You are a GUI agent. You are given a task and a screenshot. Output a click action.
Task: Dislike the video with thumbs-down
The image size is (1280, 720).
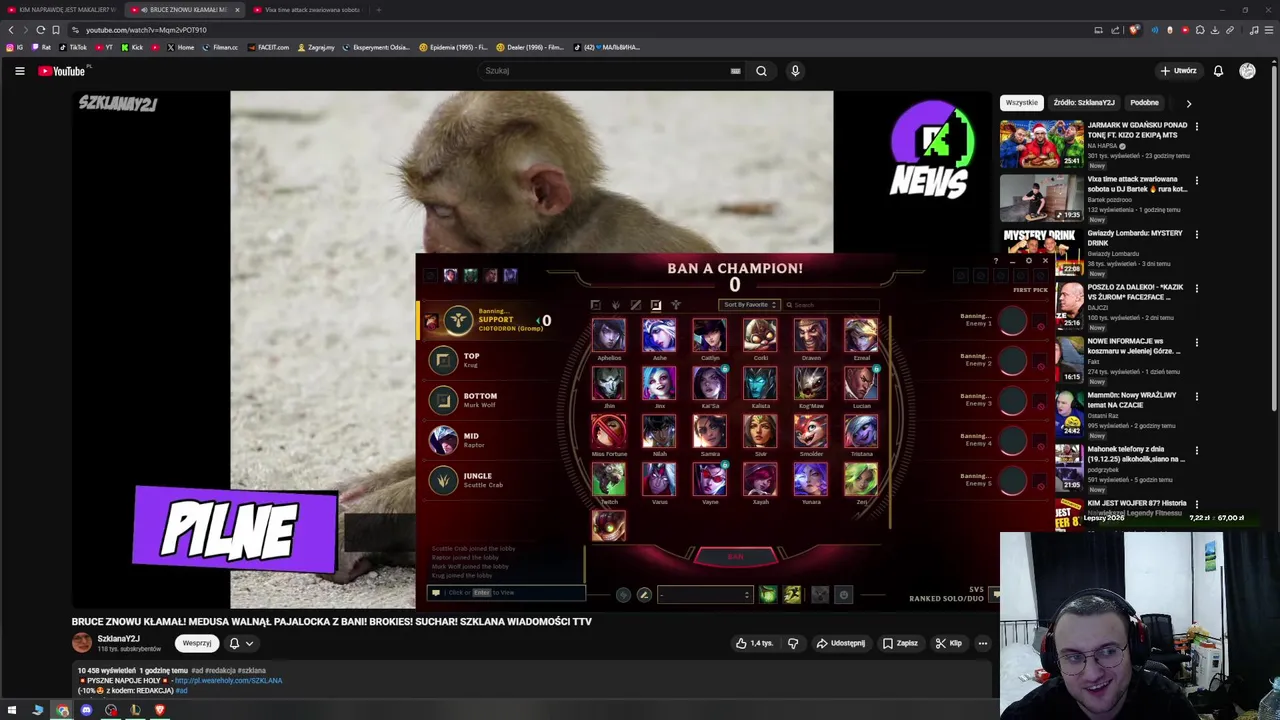793,643
